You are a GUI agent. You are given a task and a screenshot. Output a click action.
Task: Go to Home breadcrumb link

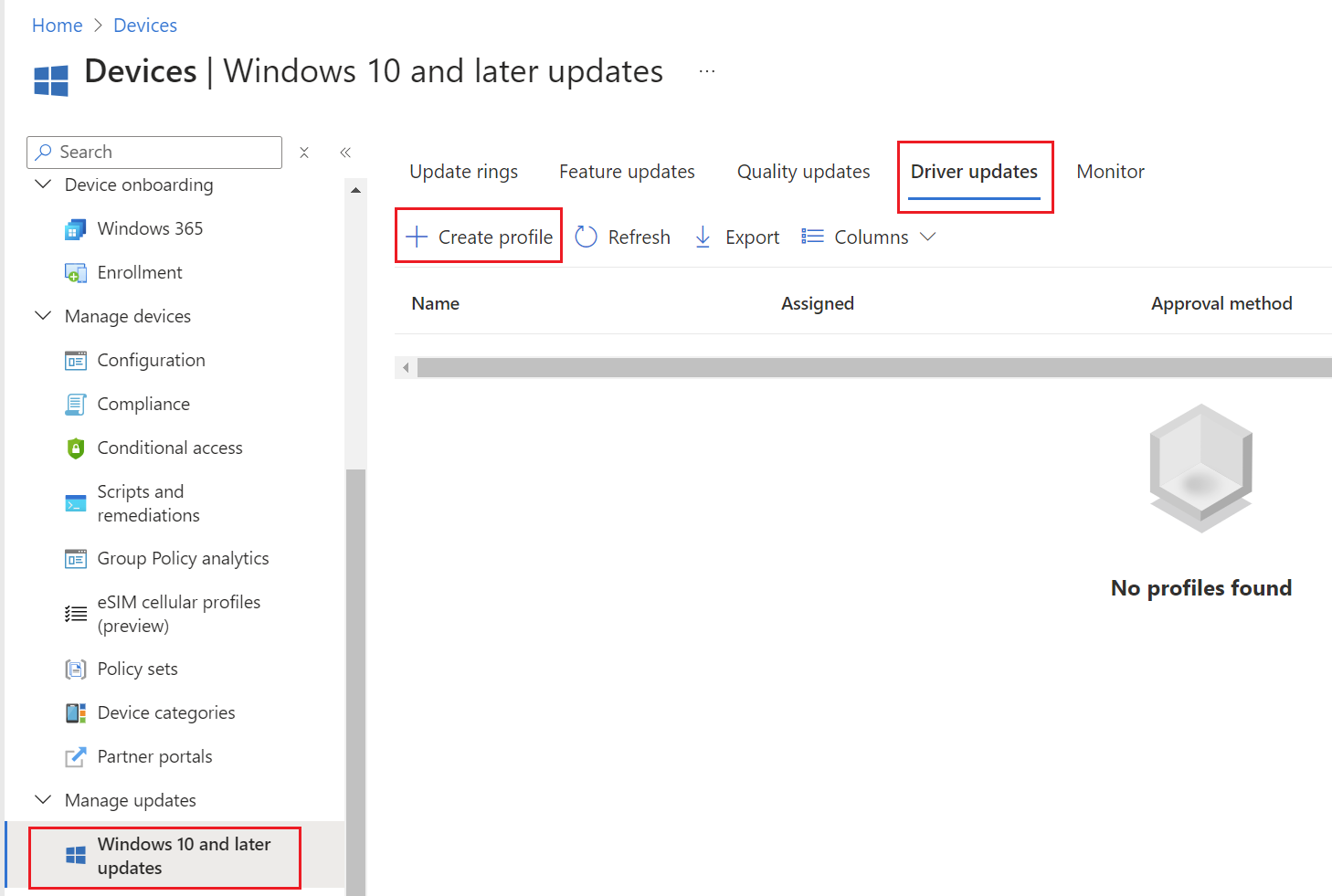57,26
